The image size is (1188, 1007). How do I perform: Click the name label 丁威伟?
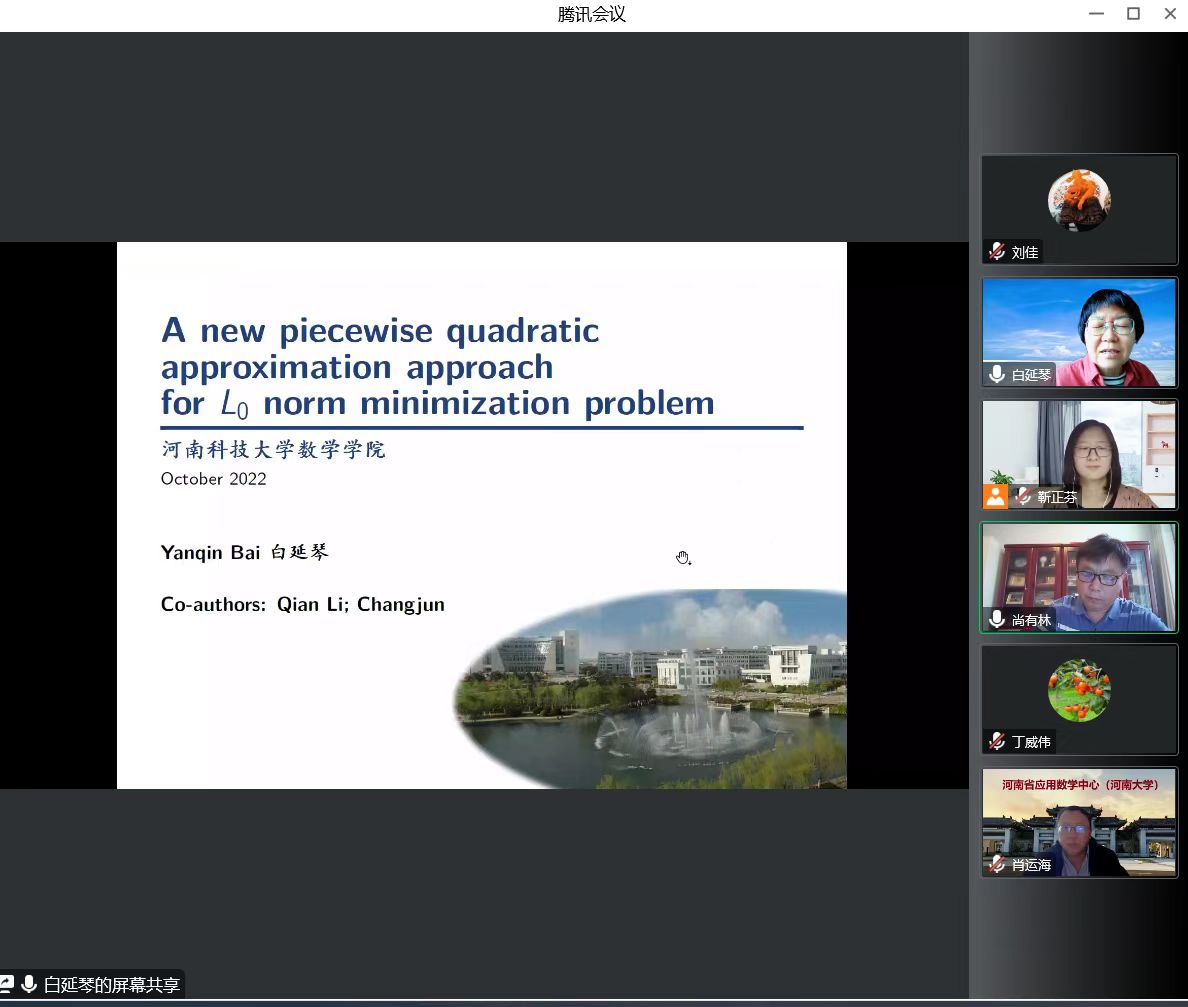(x=1031, y=742)
